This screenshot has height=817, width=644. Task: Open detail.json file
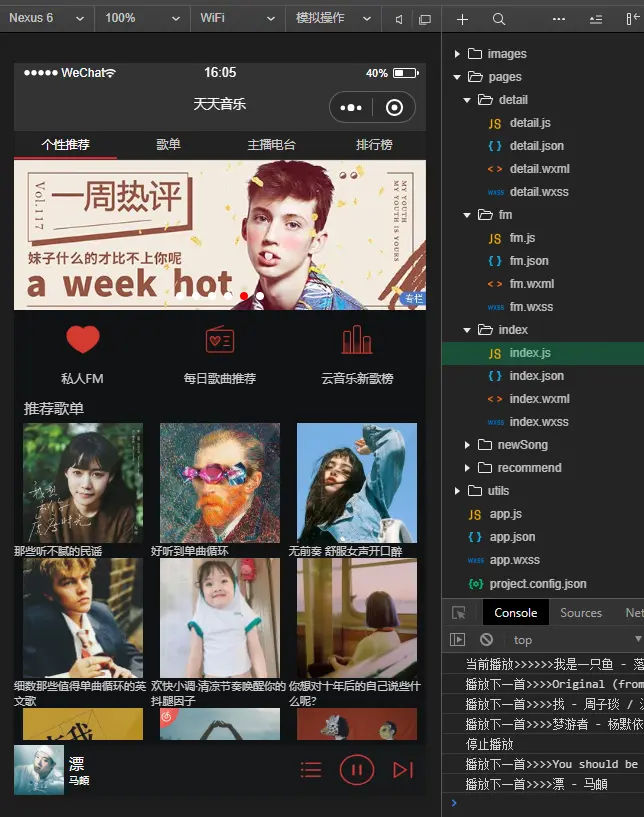pos(537,146)
